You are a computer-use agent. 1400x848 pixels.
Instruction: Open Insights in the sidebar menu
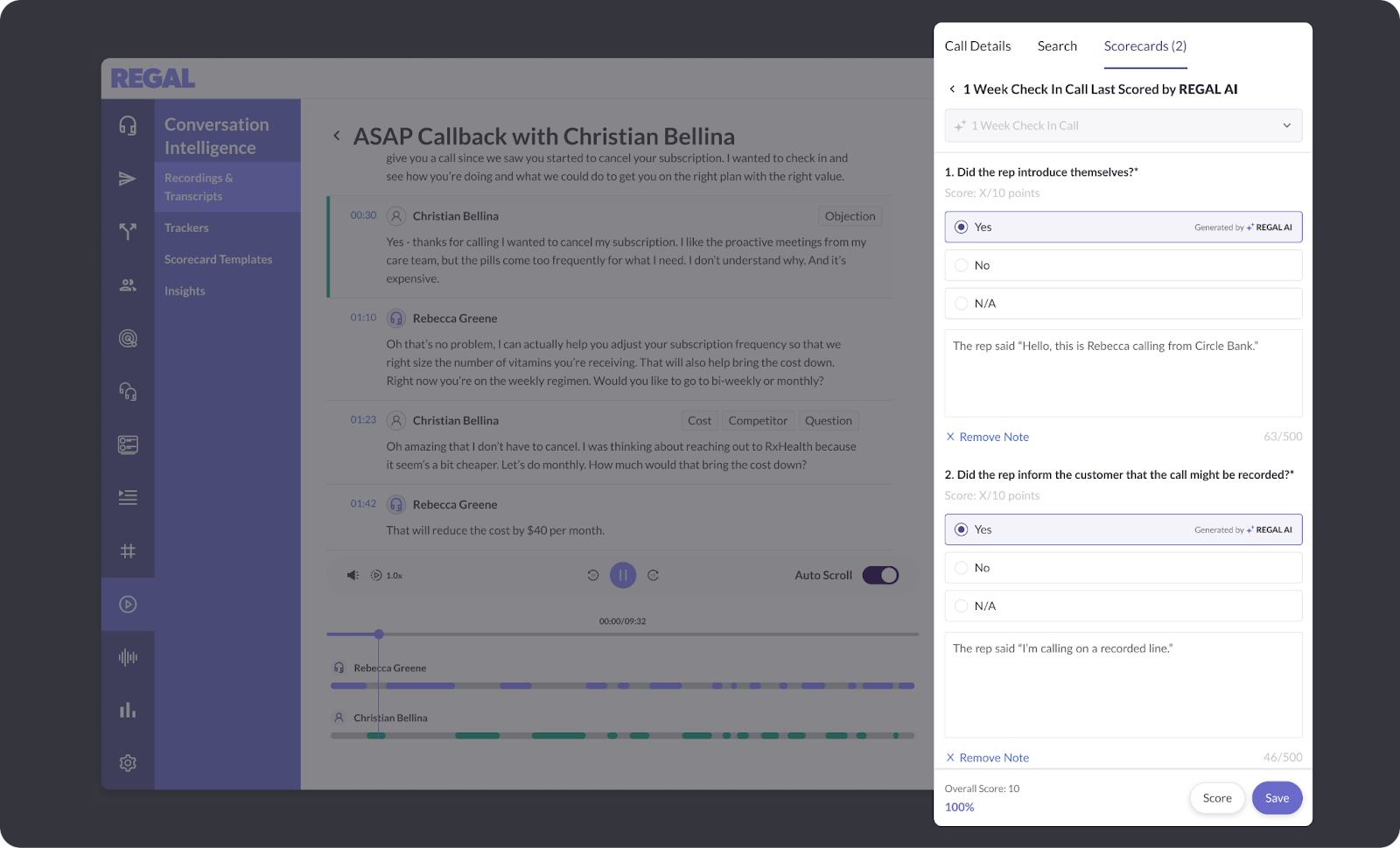[185, 291]
